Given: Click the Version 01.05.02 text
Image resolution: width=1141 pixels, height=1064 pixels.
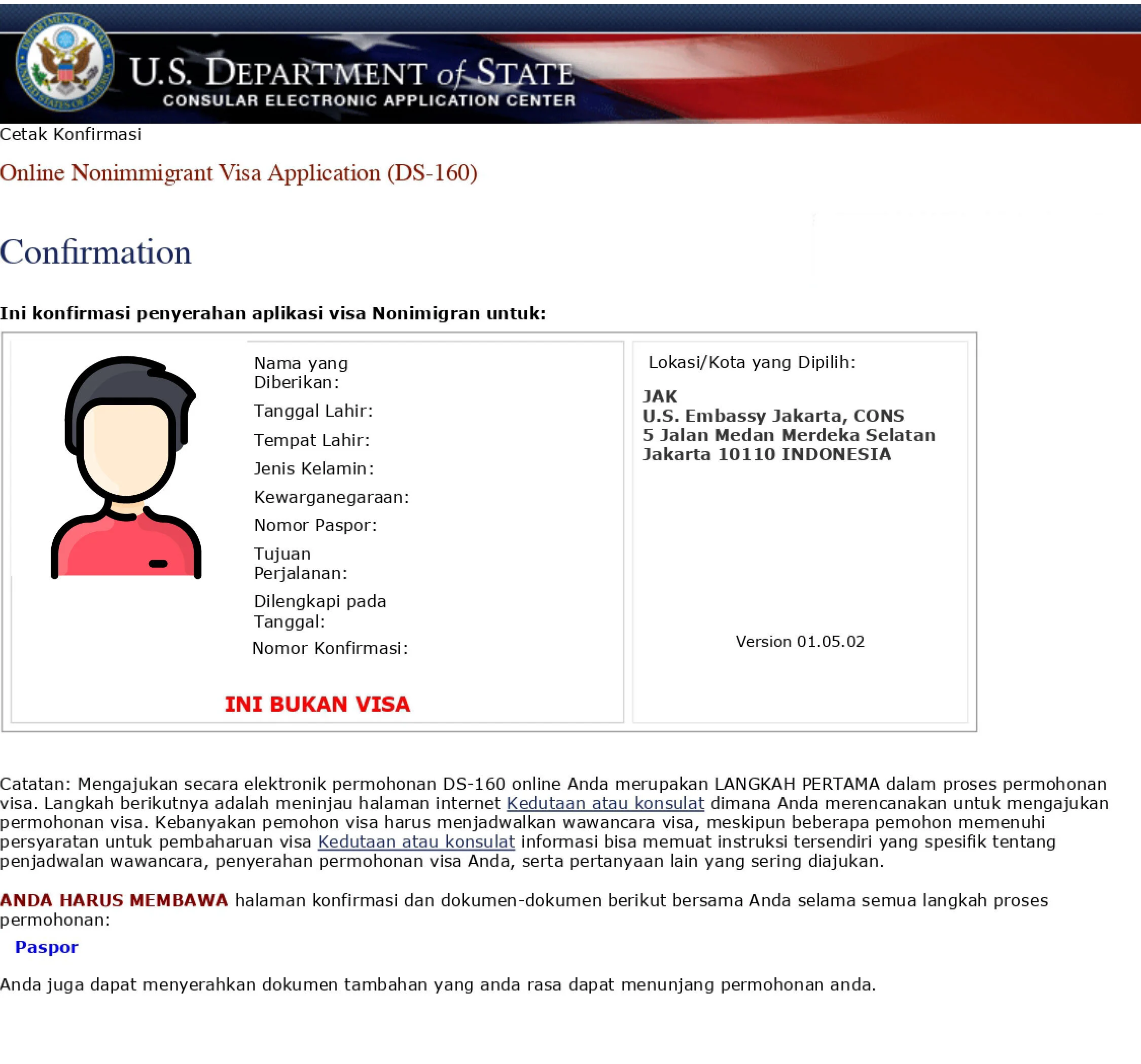Looking at the screenshot, I should pyautogui.click(x=800, y=641).
